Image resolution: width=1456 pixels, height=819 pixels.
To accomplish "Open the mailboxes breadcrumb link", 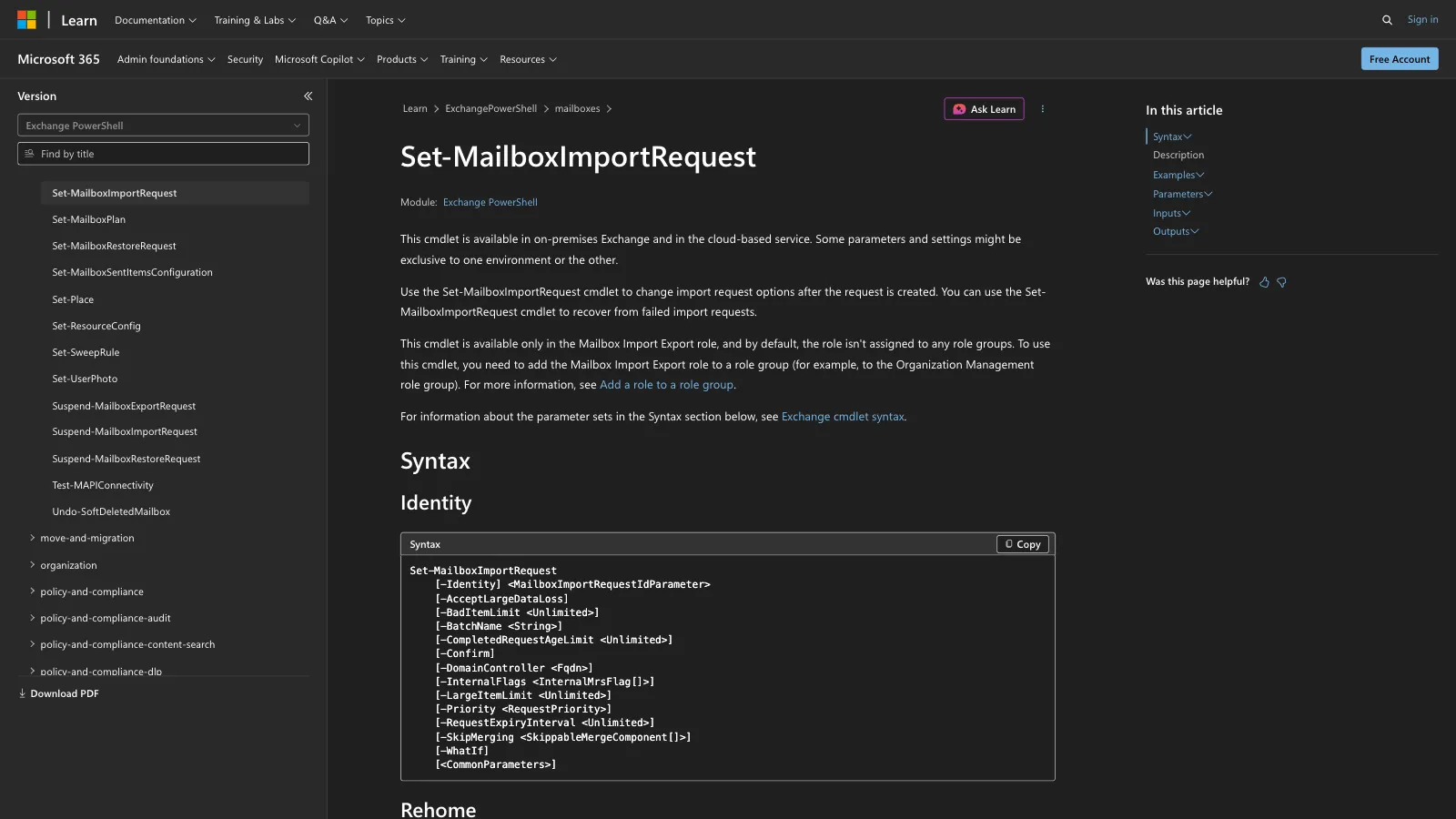I will coord(577,108).
